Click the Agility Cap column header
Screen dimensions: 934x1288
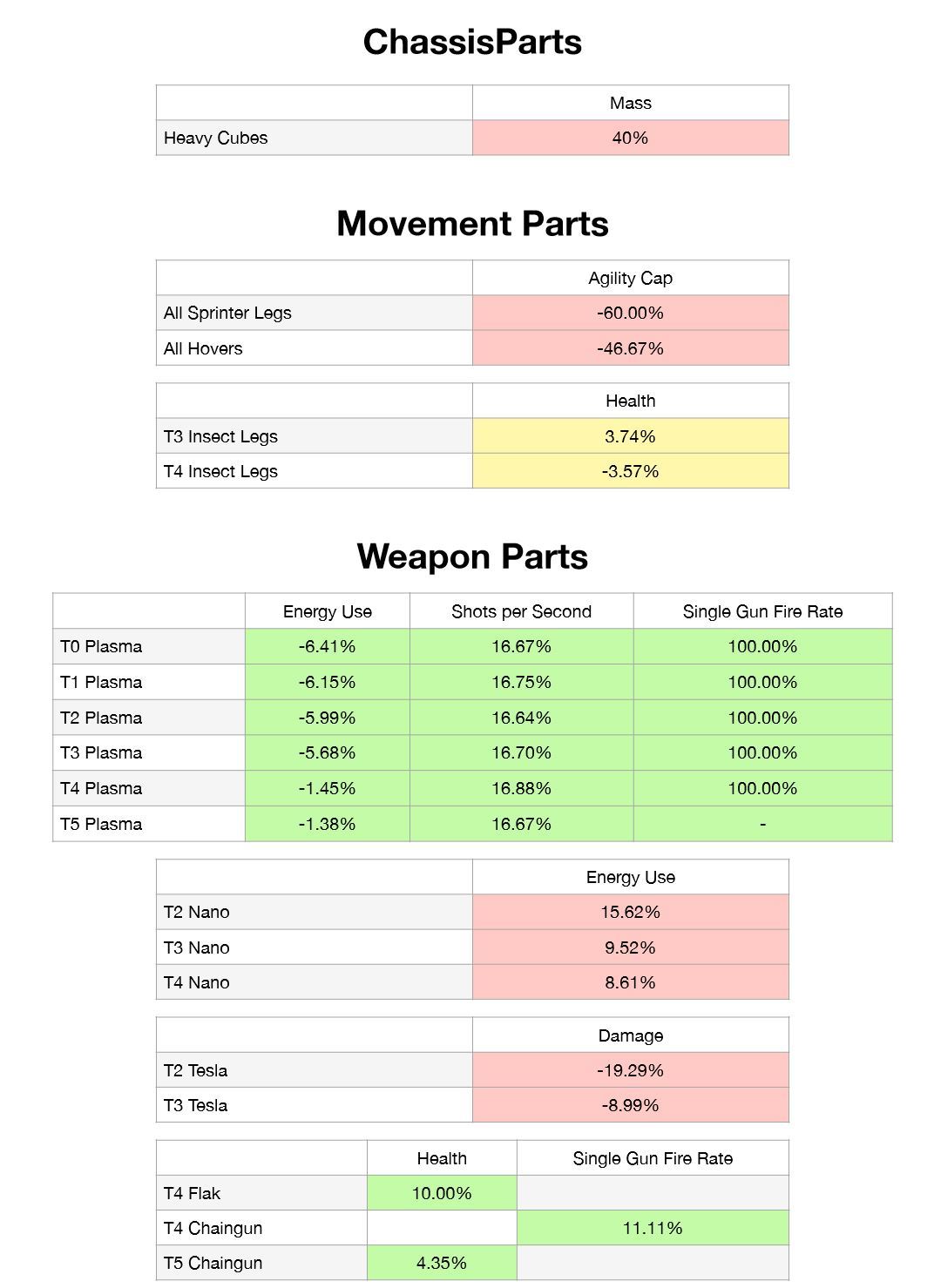tap(631, 278)
